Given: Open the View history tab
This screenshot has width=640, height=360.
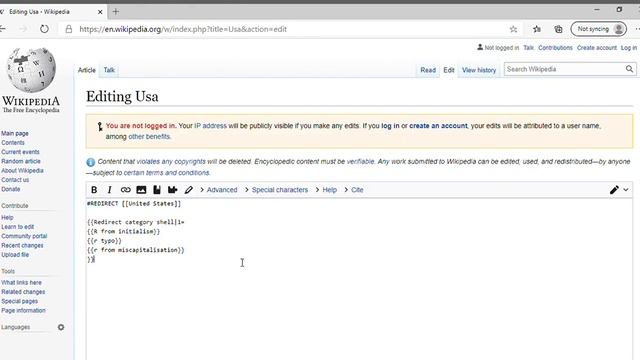Looking at the screenshot, I should tap(479, 70).
